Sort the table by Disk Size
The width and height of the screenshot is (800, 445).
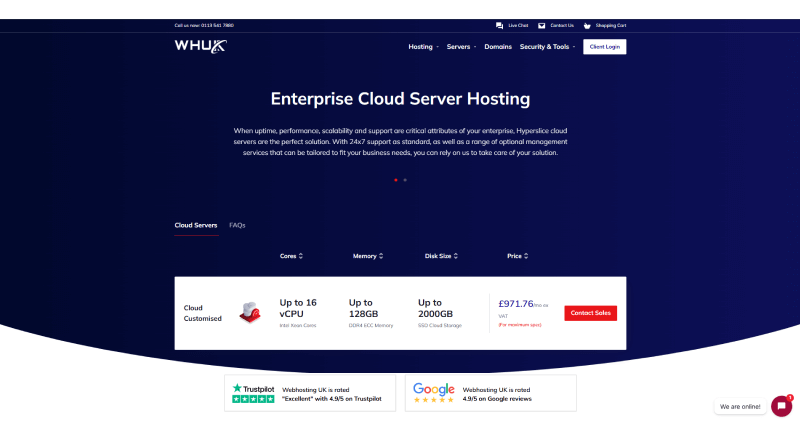point(441,256)
